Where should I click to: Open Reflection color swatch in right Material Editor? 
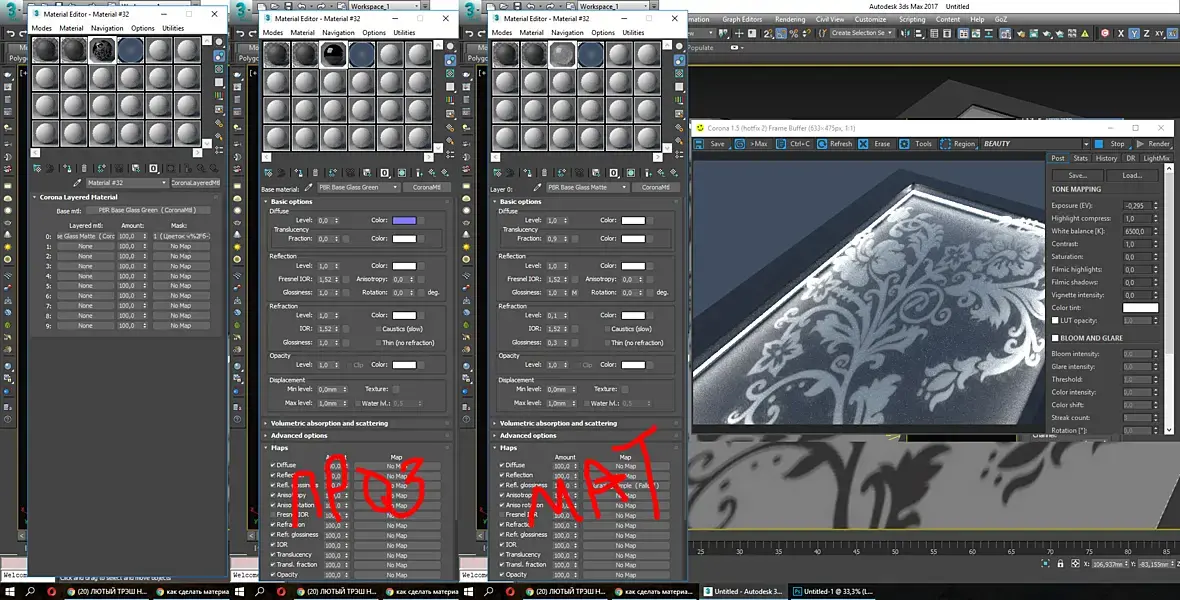point(633,266)
